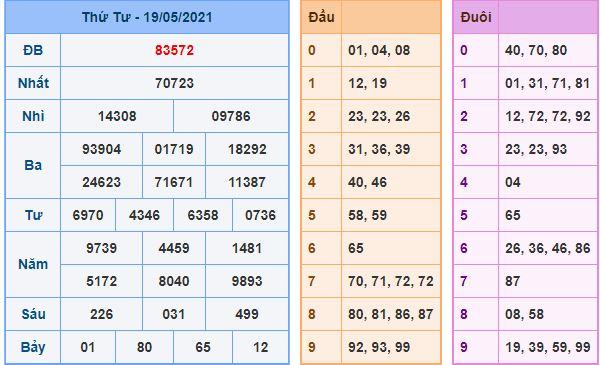Click value 65 in Đuôi row 5

click(513, 215)
